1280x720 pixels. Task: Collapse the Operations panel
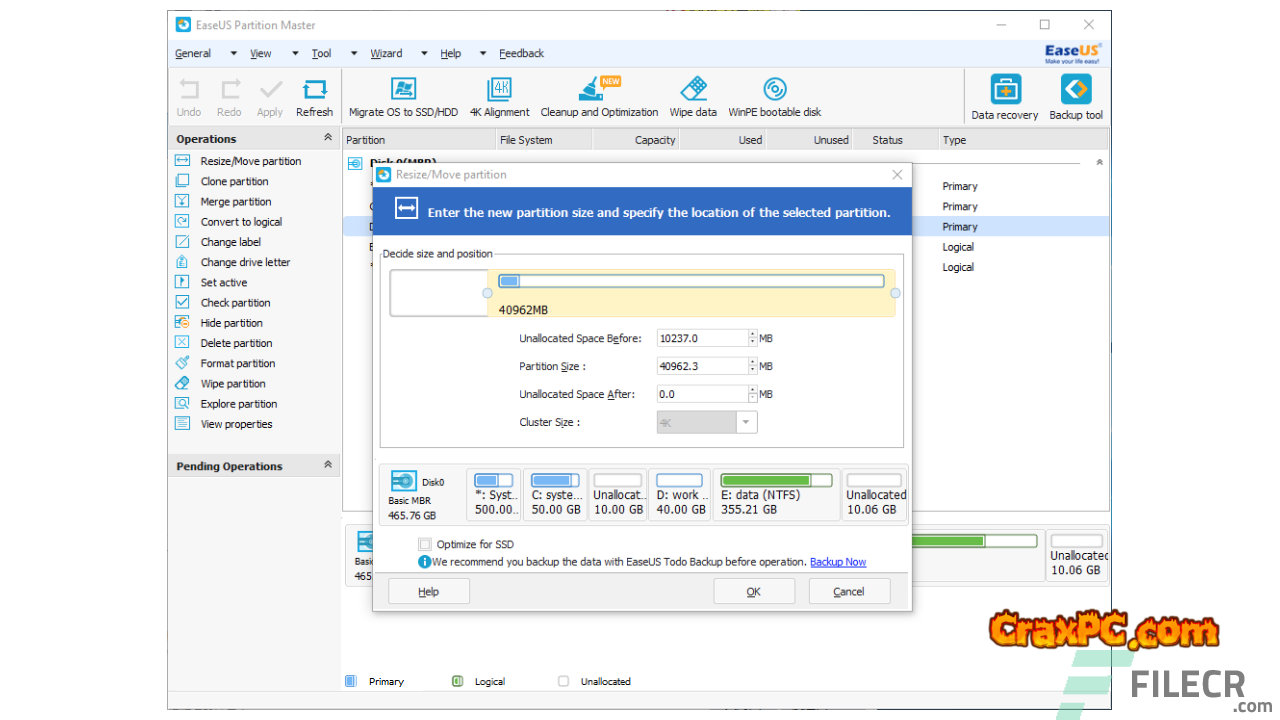click(327, 138)
